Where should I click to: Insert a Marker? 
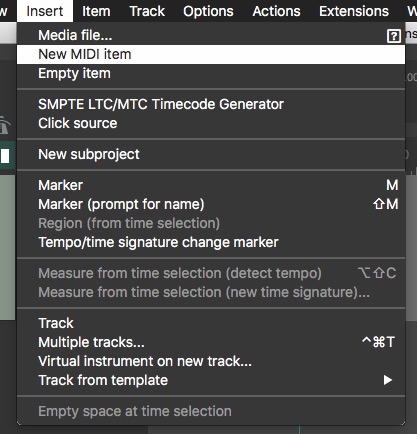coord(211,185)
